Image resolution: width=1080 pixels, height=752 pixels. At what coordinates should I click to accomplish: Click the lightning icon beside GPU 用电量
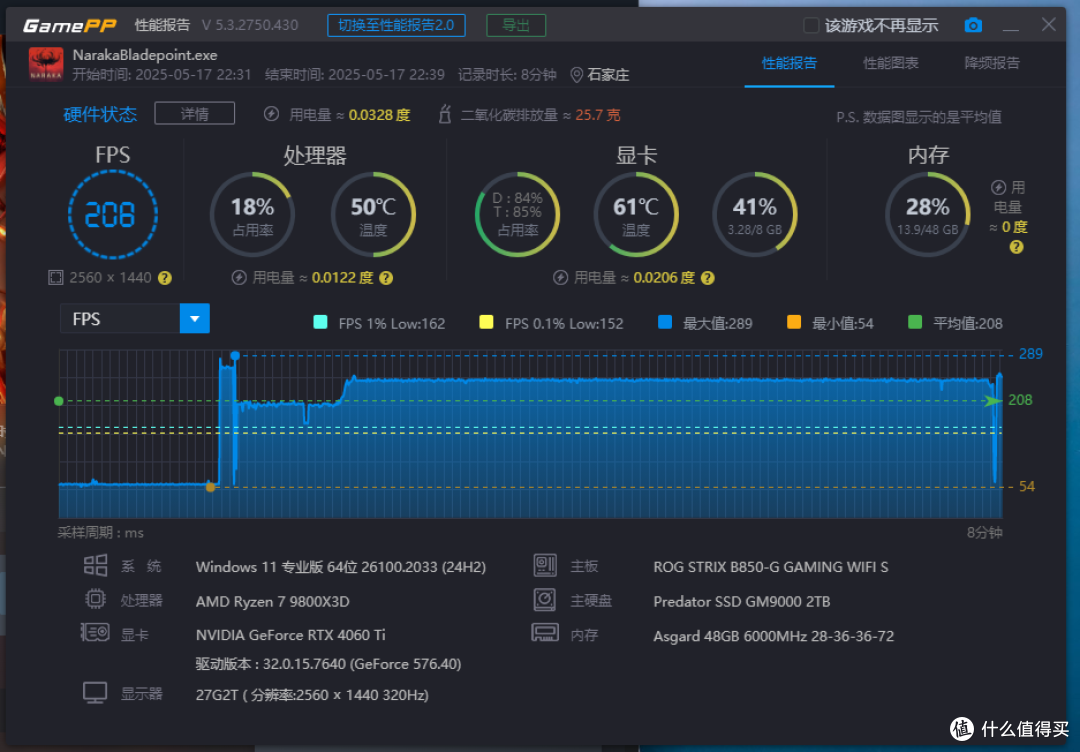click(x=561, y=278)
